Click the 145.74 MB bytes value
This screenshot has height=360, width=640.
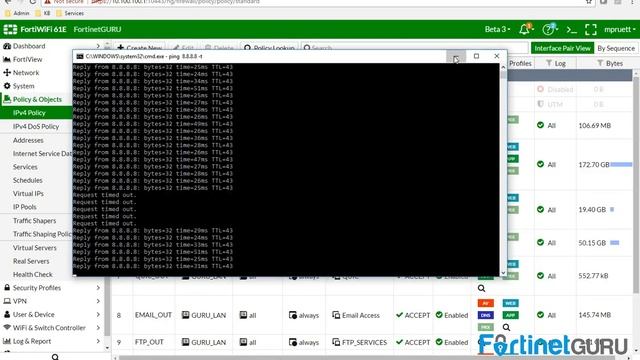click(x=595, y=315)
